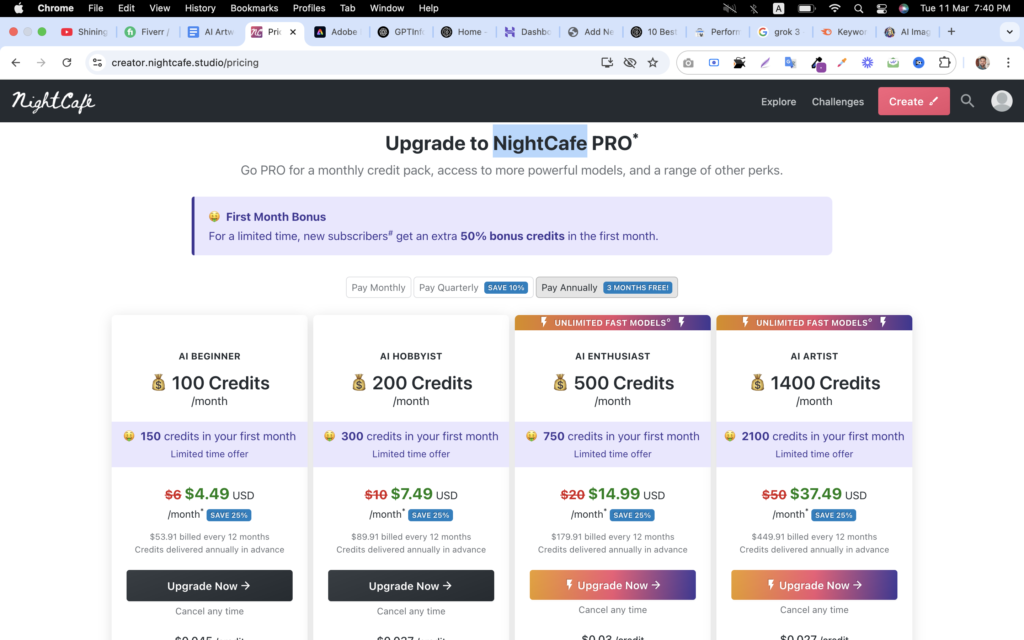Open the View menu in menu bar
The image size is (1024, 640).
click(159, 8)
